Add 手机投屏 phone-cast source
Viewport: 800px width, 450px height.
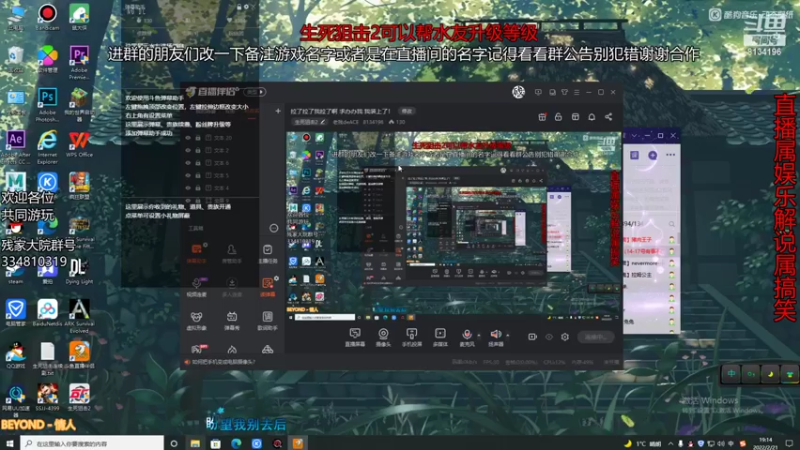pyautogui.click(x=411, y=337)
